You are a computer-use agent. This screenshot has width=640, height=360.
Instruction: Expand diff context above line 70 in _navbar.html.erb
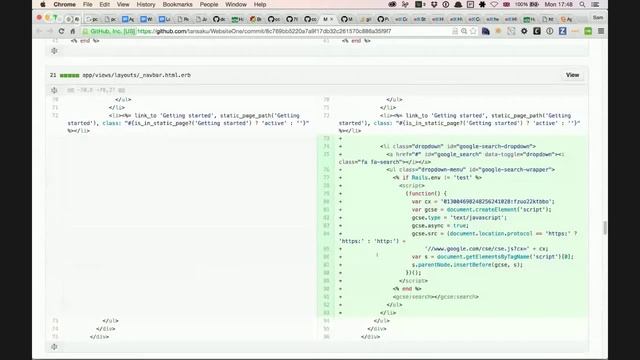click(54, 90)
